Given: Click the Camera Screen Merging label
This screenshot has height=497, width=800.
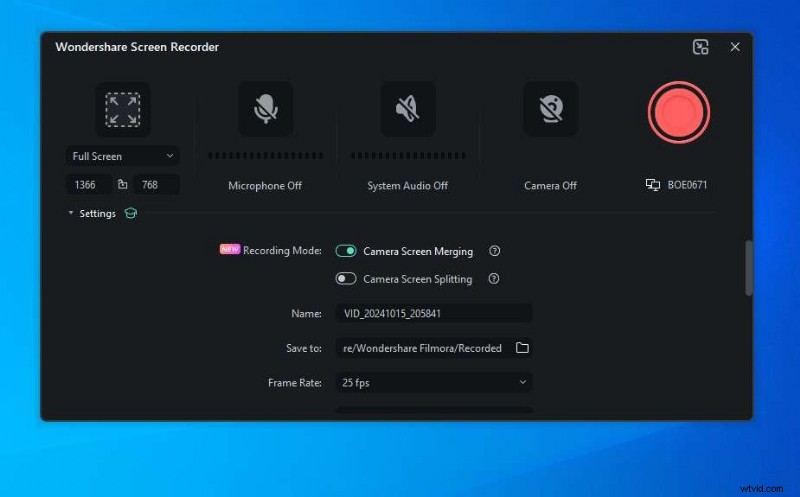Looking at the screenshot, I should pos(418,251).
